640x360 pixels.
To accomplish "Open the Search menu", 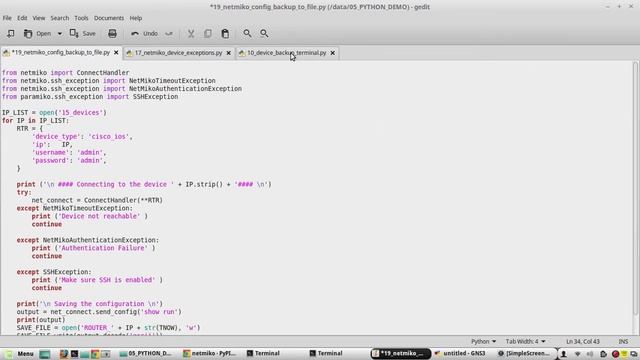I will (60, 18).
